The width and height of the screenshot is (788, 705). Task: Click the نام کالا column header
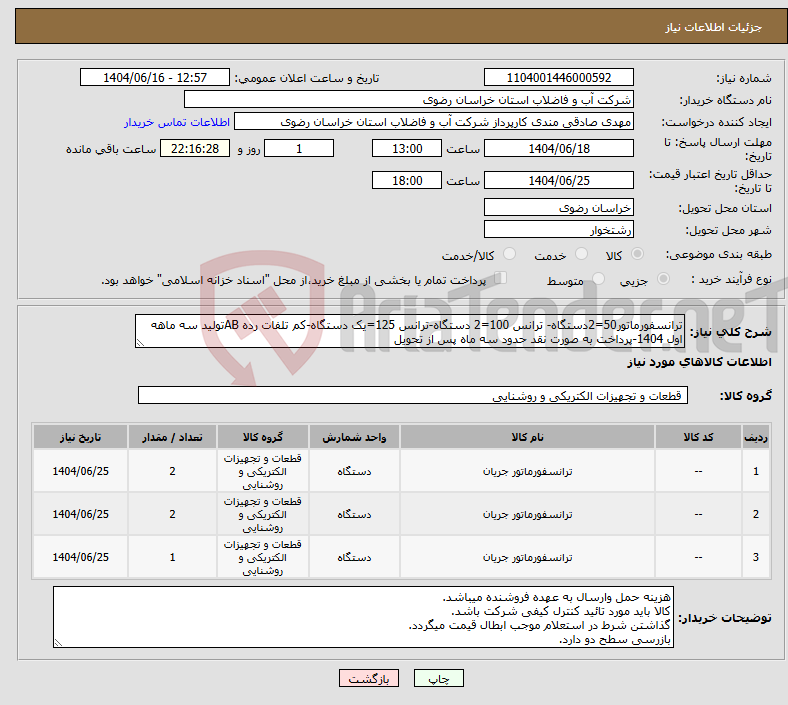[527, 437]
